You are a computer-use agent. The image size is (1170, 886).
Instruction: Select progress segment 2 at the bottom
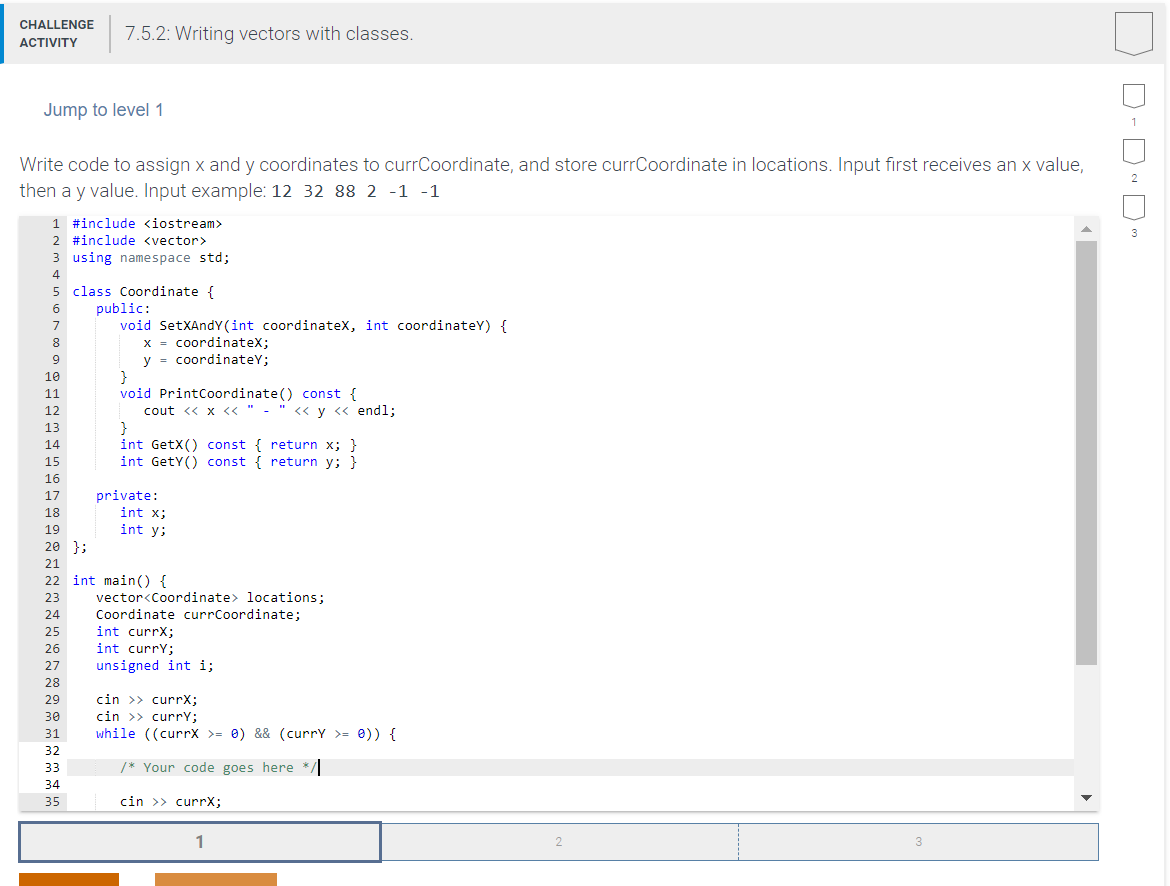[x=559, y=842]
